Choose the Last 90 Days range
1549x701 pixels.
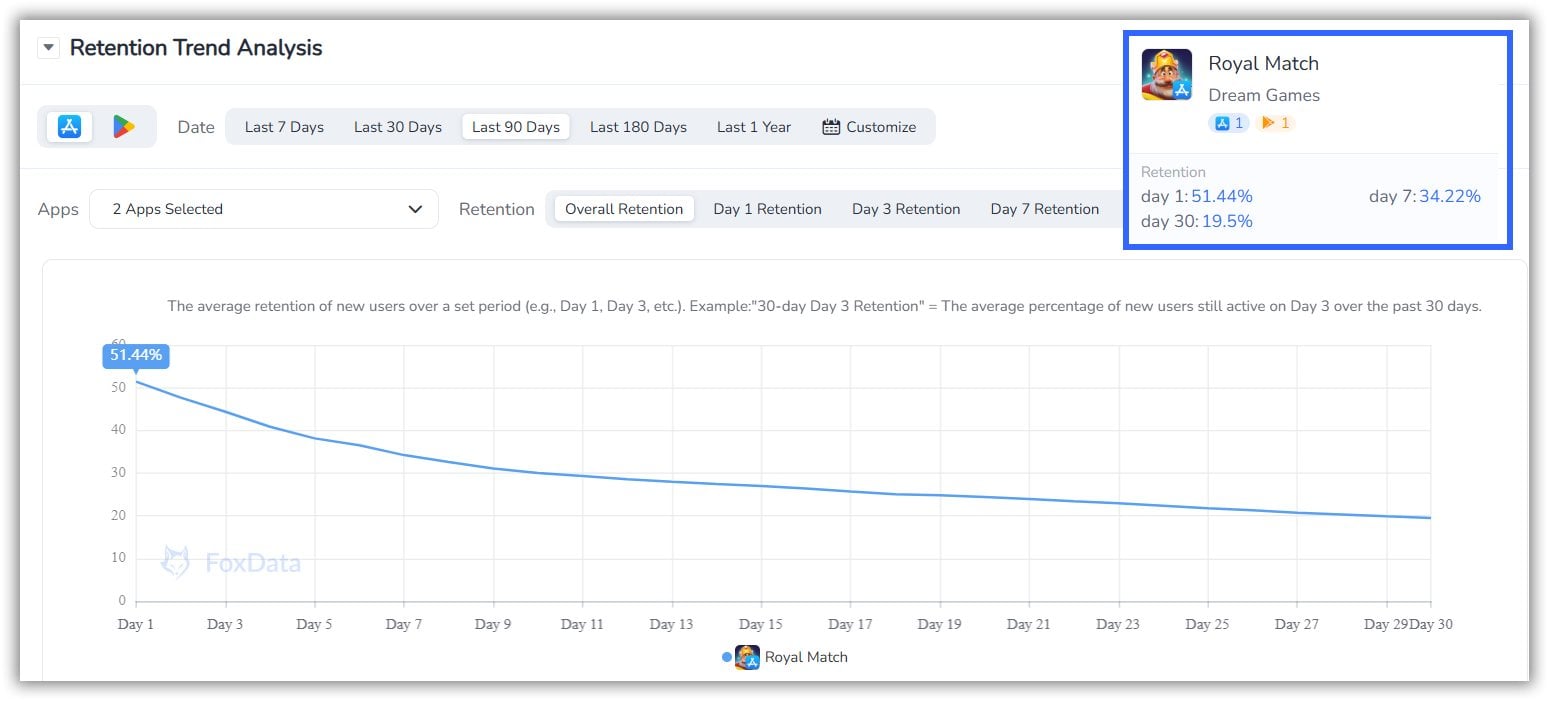click(x=516, y=127)
